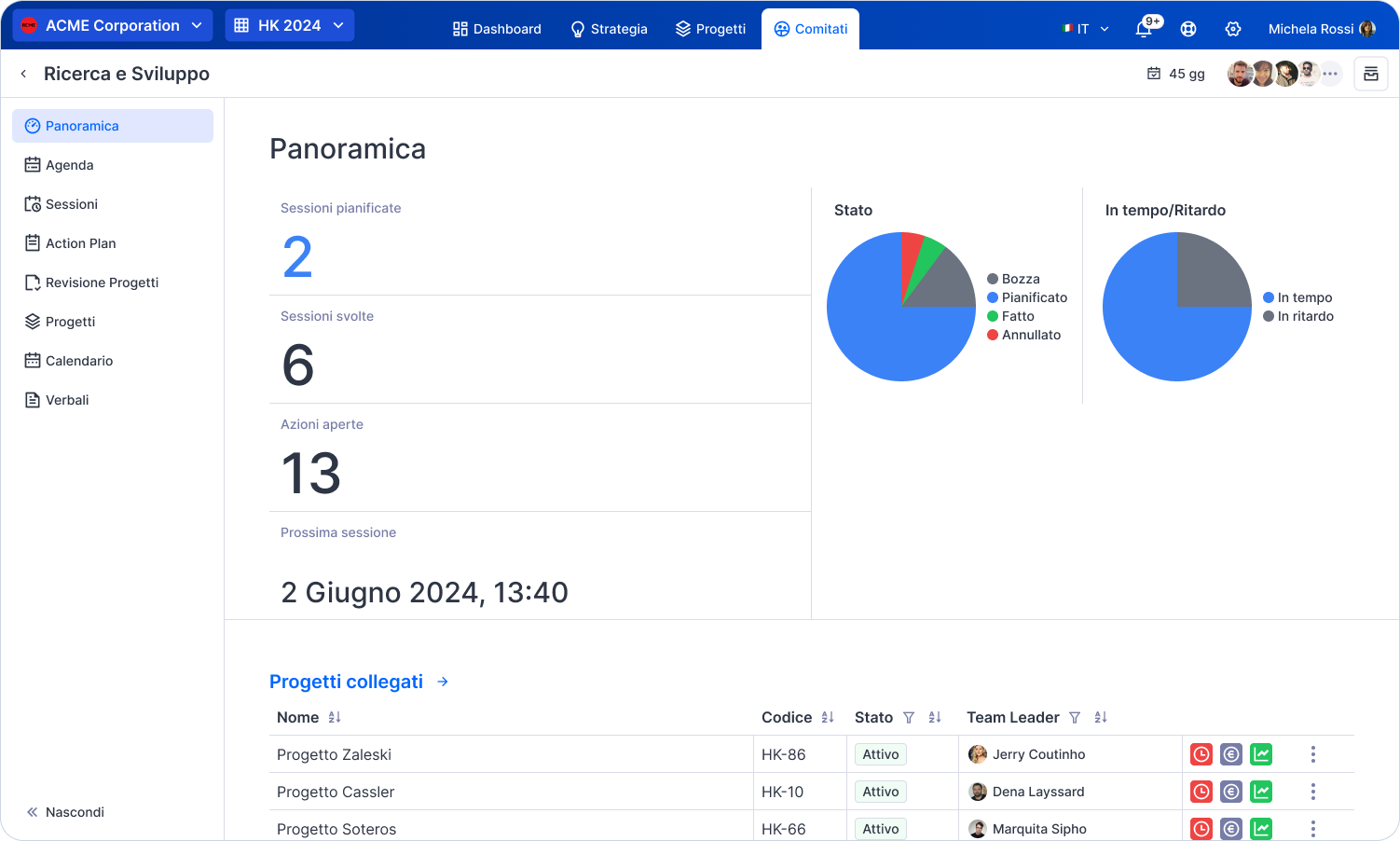Open the ACME Corporation company dropdown
Image resolution: width=1400 pixels, height=841 pixels.
tap(113, 25)
